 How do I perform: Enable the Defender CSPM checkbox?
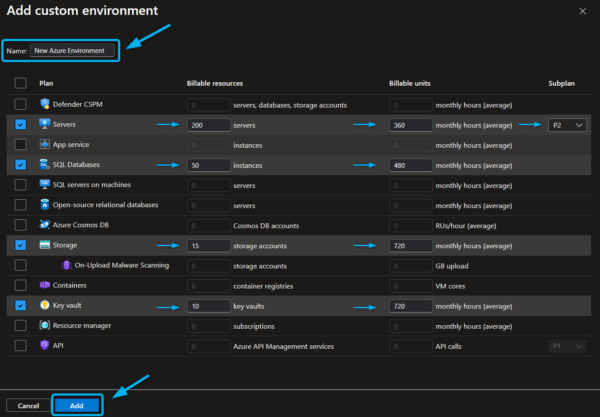coord(21,104)
